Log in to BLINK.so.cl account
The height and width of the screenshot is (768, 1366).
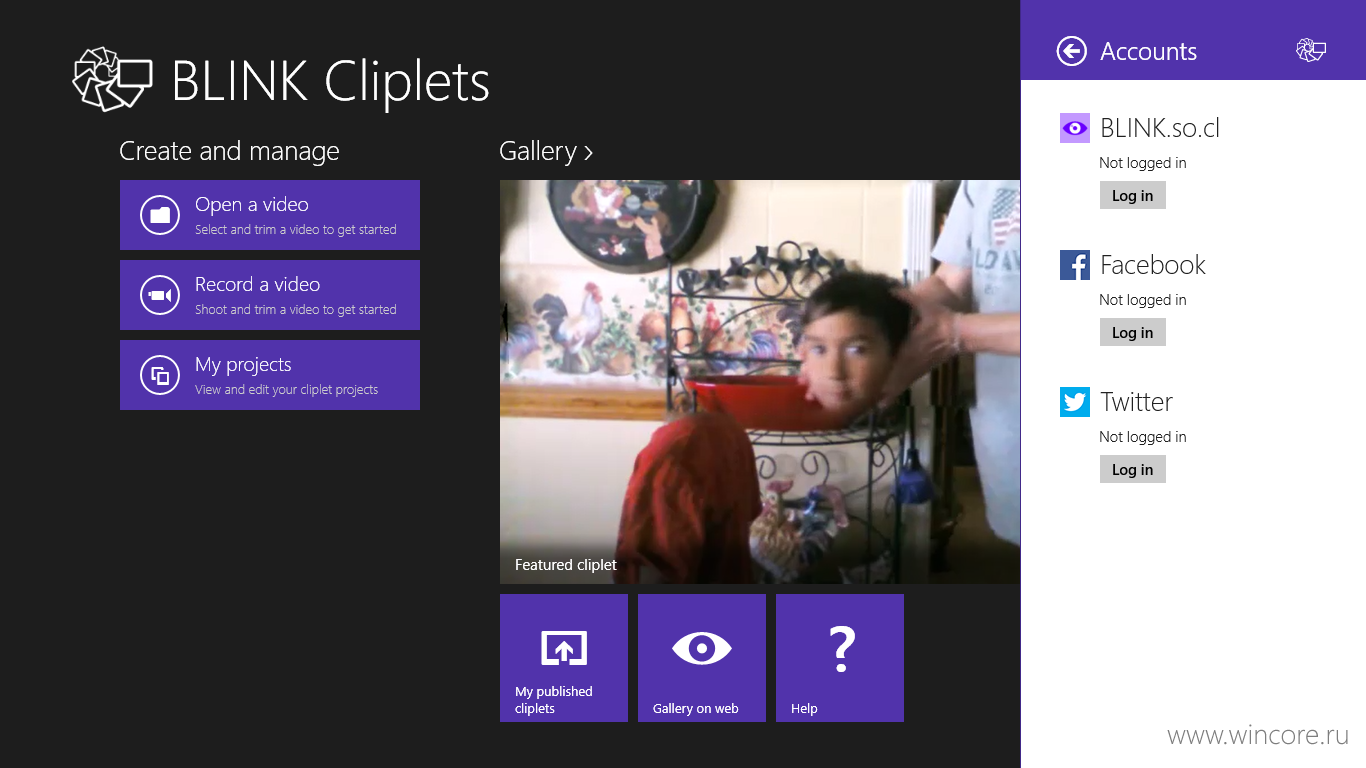tap(1133, 196)
